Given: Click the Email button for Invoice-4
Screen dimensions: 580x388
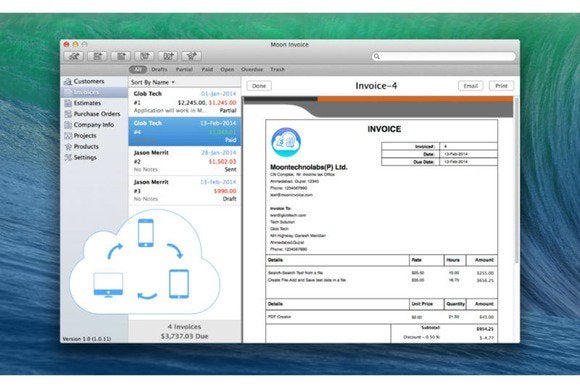Looking at the screenshot, I should (x=471, y=86).
